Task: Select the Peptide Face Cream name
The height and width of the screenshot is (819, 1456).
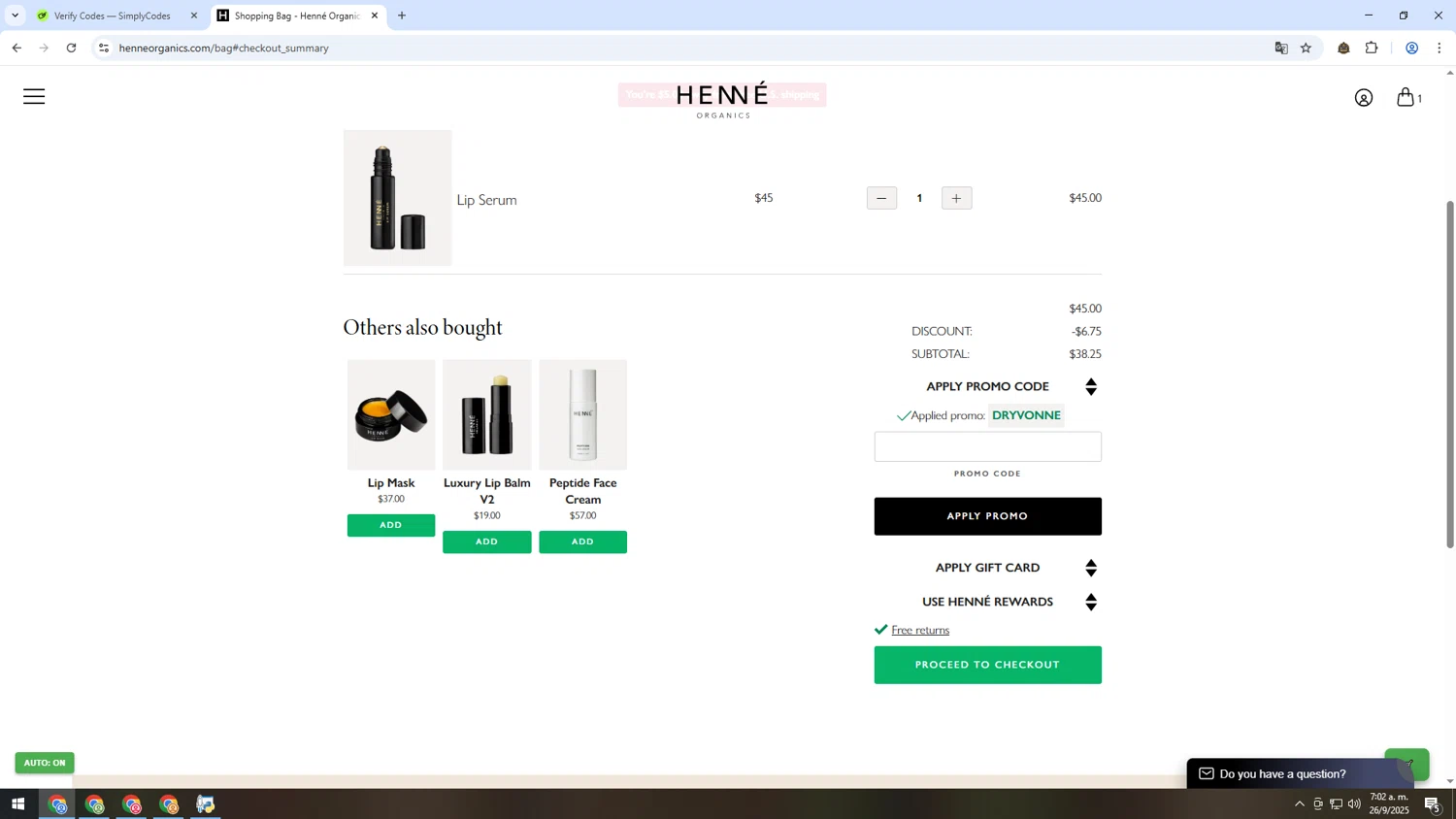Action: [582, 491]
